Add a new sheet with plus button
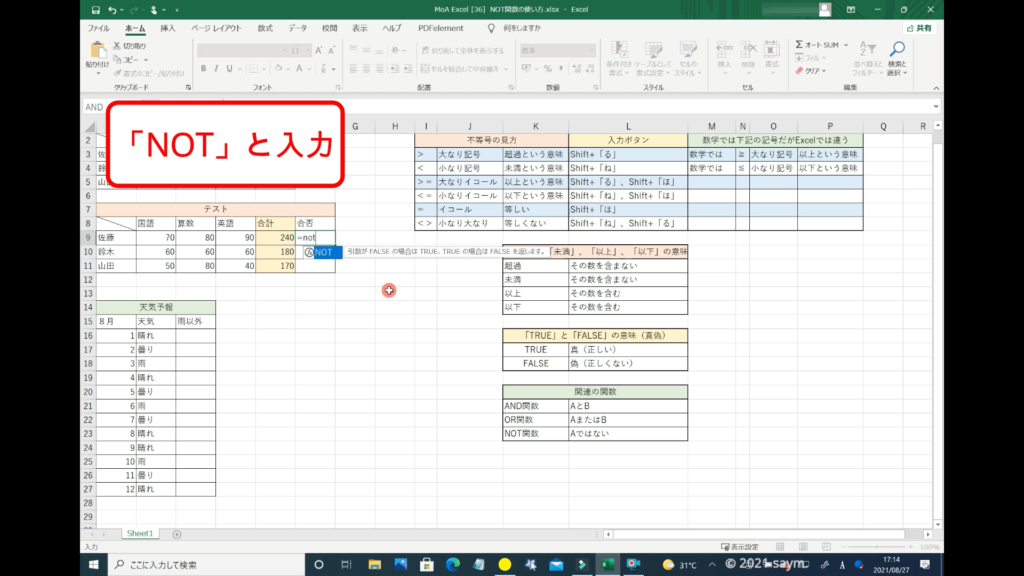Screen dimensions: 1024x576 (x=177, y=534)
